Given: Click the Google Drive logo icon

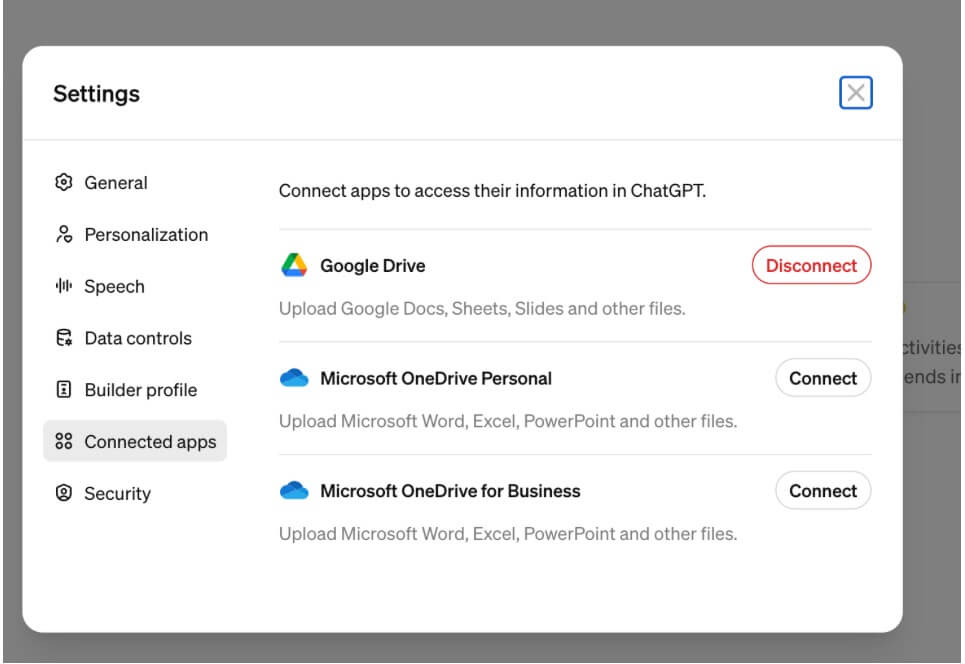Looking at the screenshot, I should coord(294,265).
